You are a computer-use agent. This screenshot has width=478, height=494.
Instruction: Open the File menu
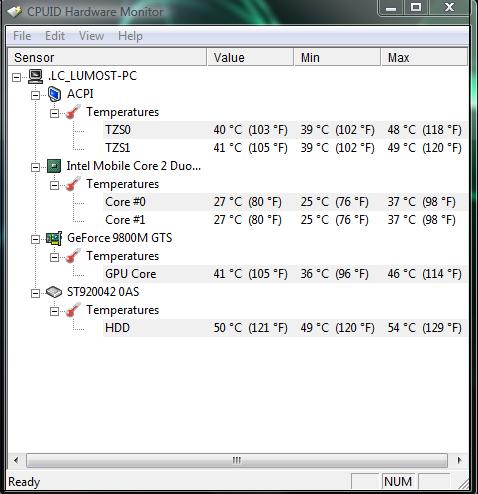[x=22, y=36]
